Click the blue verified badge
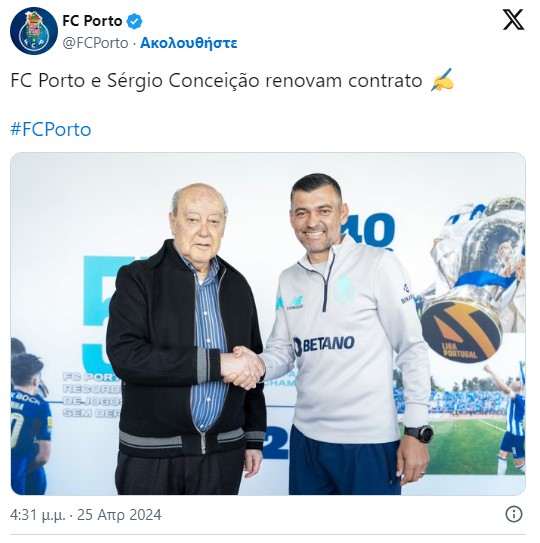This screenshot has width=540, height=543. [x=134, y=21]
